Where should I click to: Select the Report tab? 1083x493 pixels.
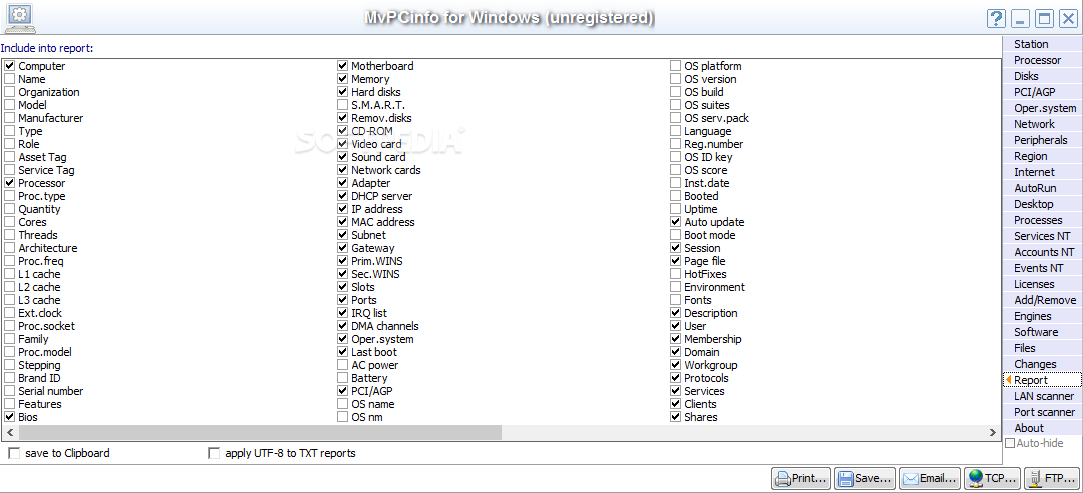[1042, 380]
